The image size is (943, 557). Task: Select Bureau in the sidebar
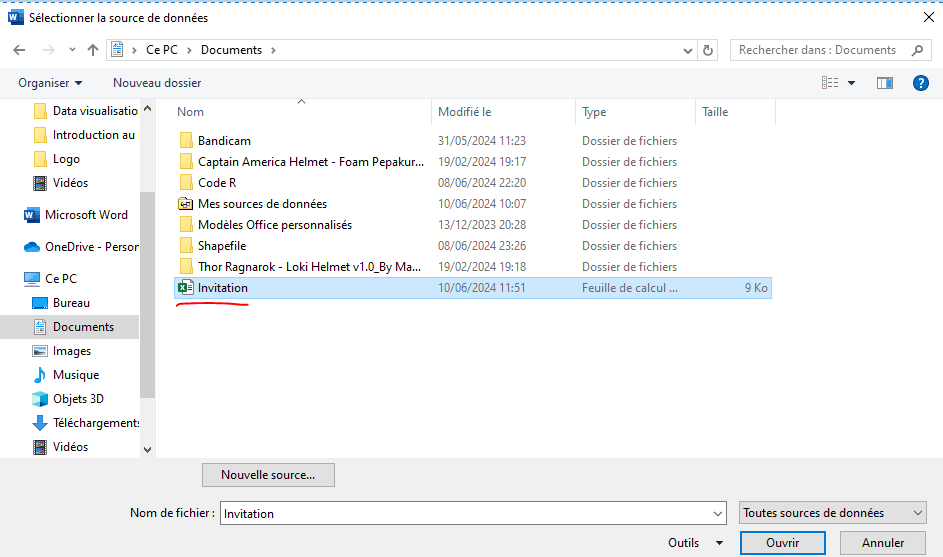(71, 303)
